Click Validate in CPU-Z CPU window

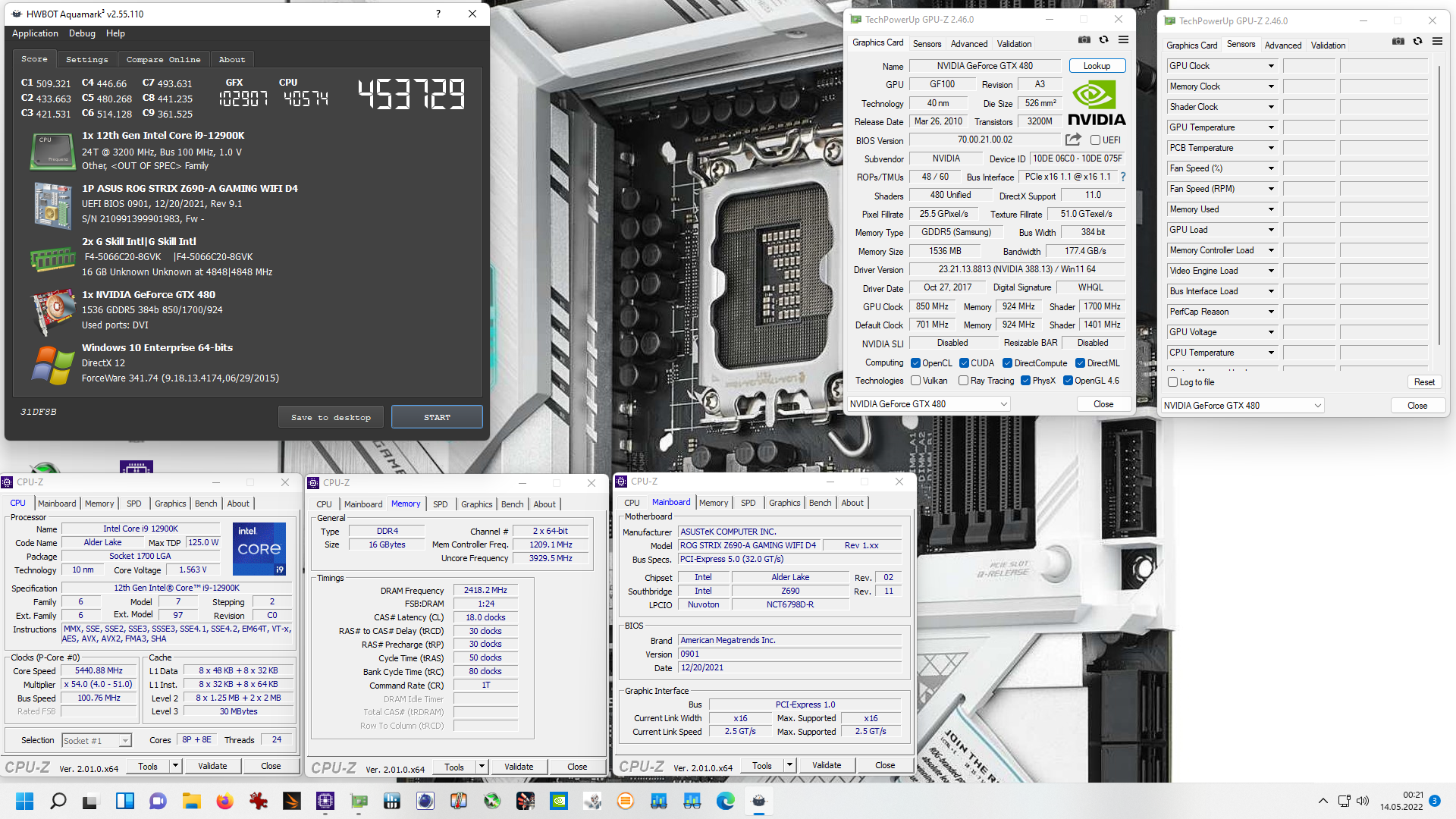tap(212, 766)
